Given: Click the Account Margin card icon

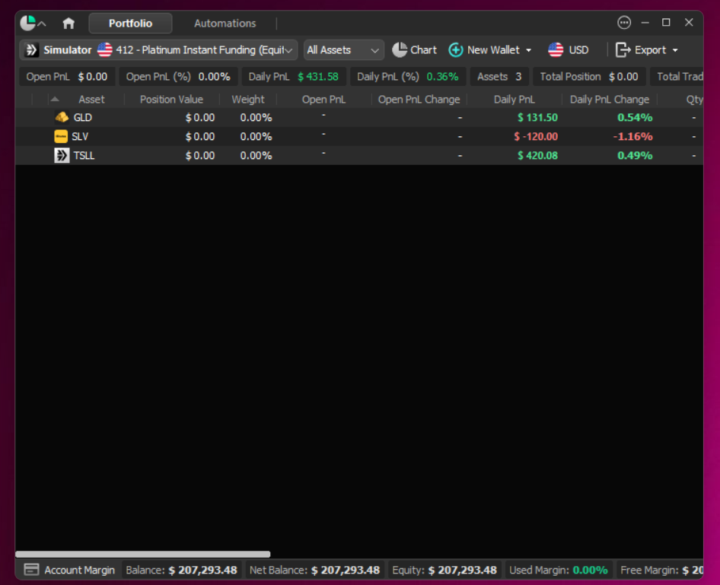Looking at the screenshot, I should (31, 570).
